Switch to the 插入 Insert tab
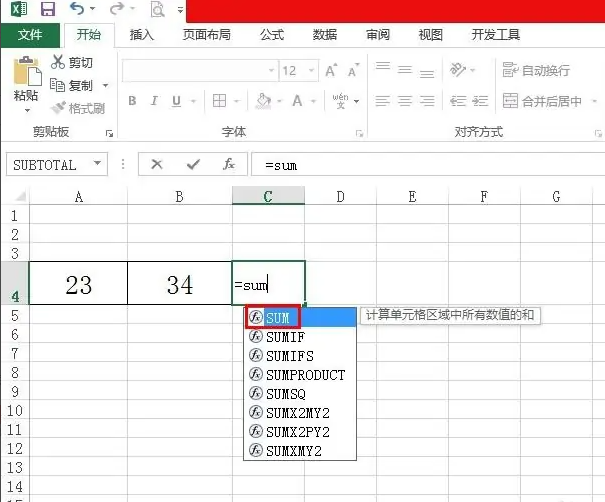 [142, 35]
